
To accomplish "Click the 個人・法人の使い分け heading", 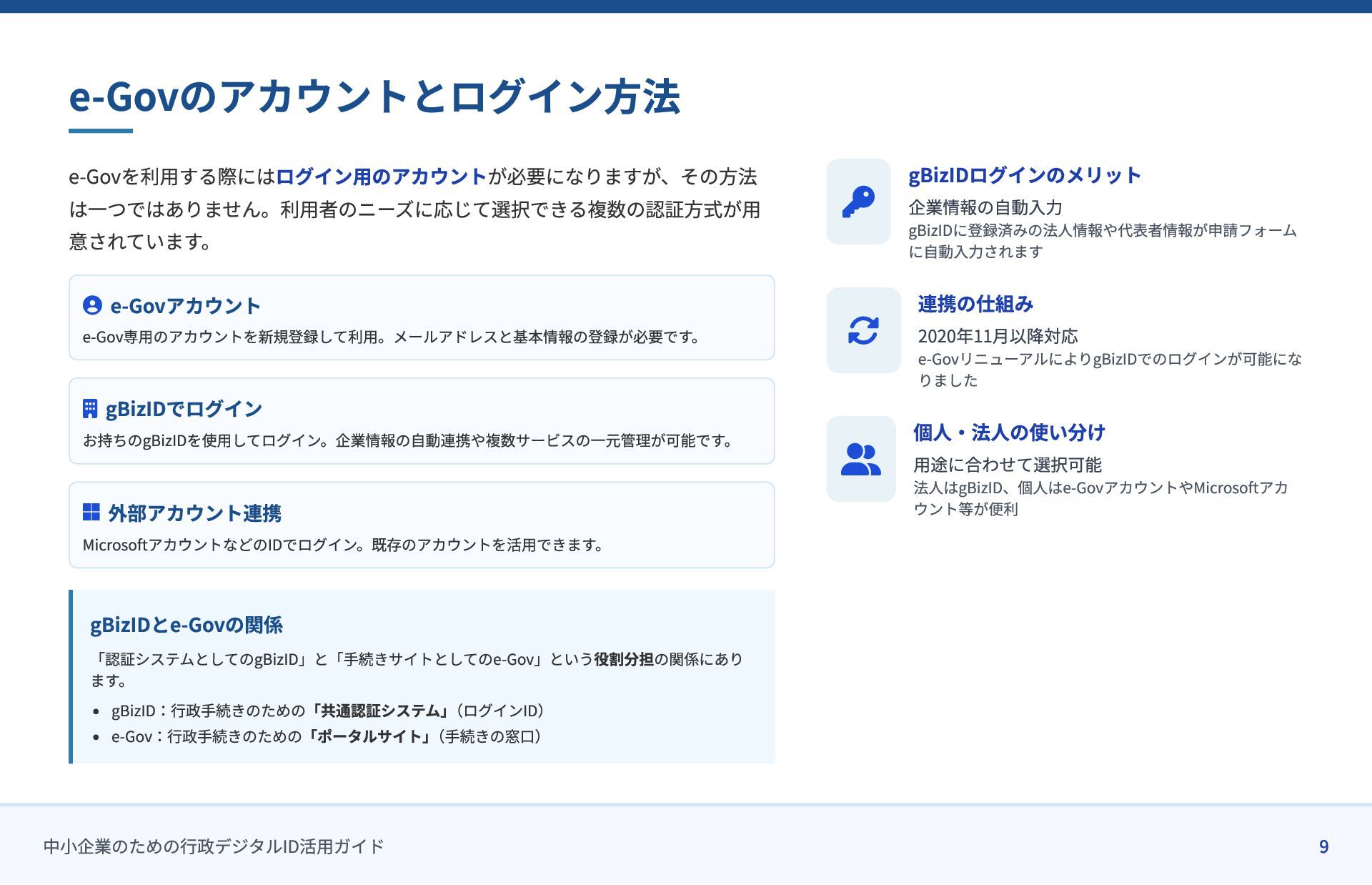I will (x=1009, y=432).
